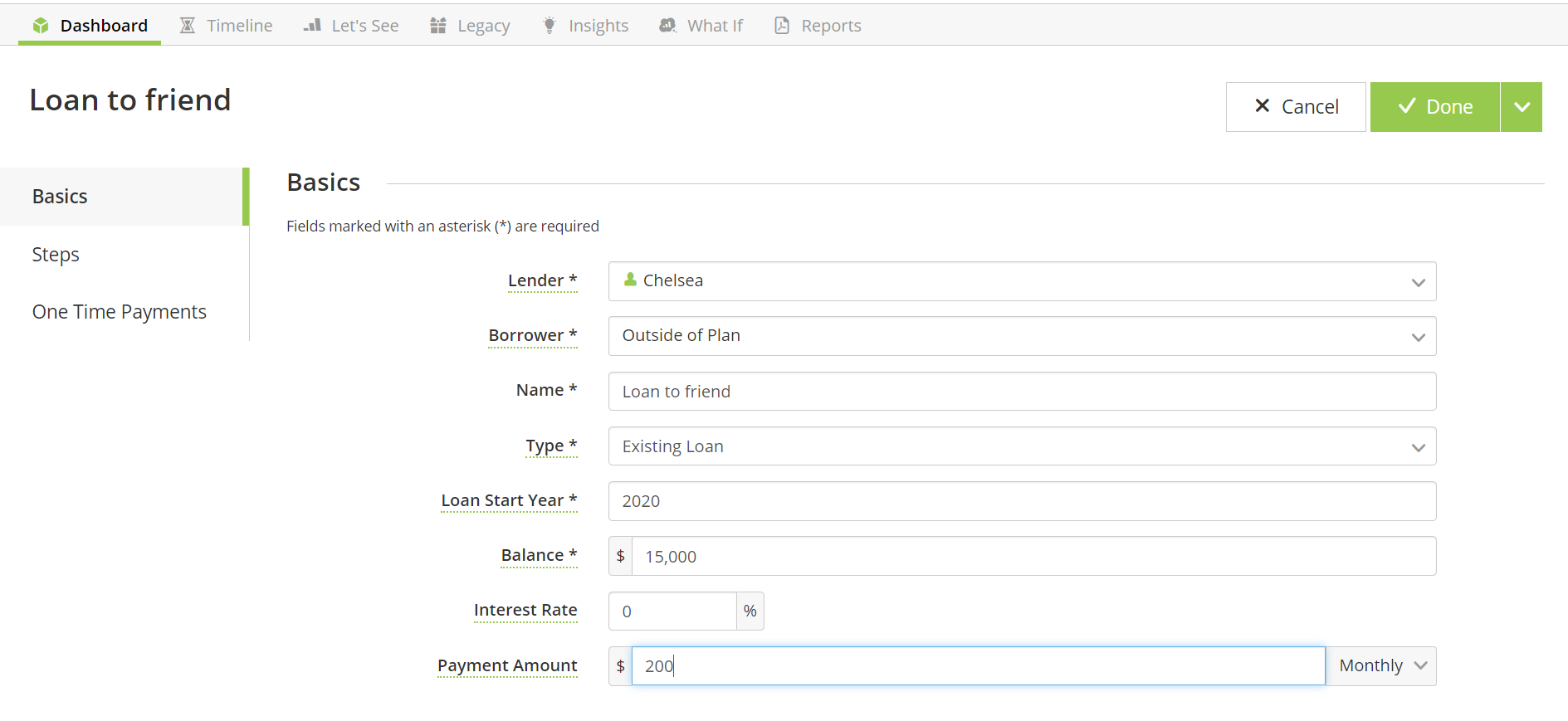This screenshot has height=721, width=1568.
Task: Click the Timeline hourglass icon
Action: [188, 26]
